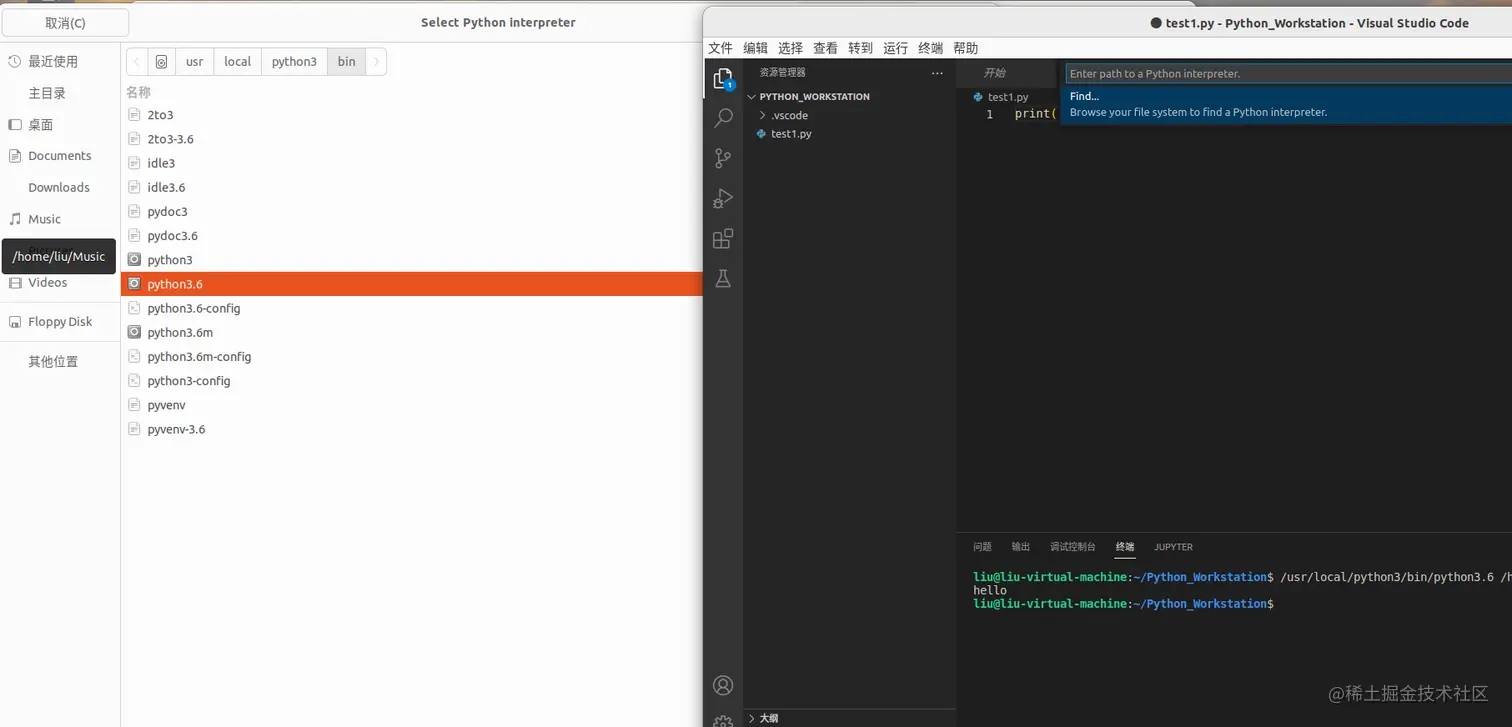The image size is (1512, 727).
Task: Sort files by the 名称 column header
Action: pos(138,92)
